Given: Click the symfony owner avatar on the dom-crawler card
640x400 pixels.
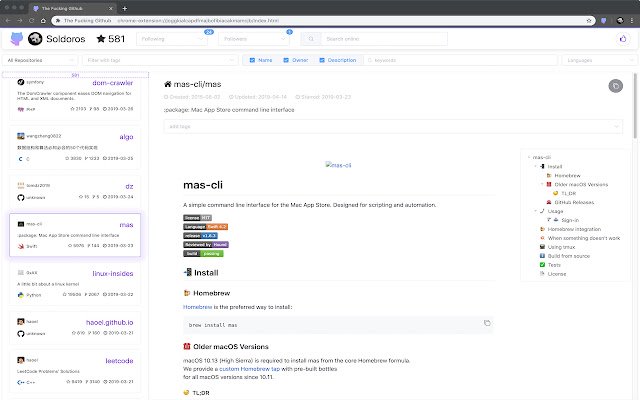Looking at the screenshot, I should [21, 82].
